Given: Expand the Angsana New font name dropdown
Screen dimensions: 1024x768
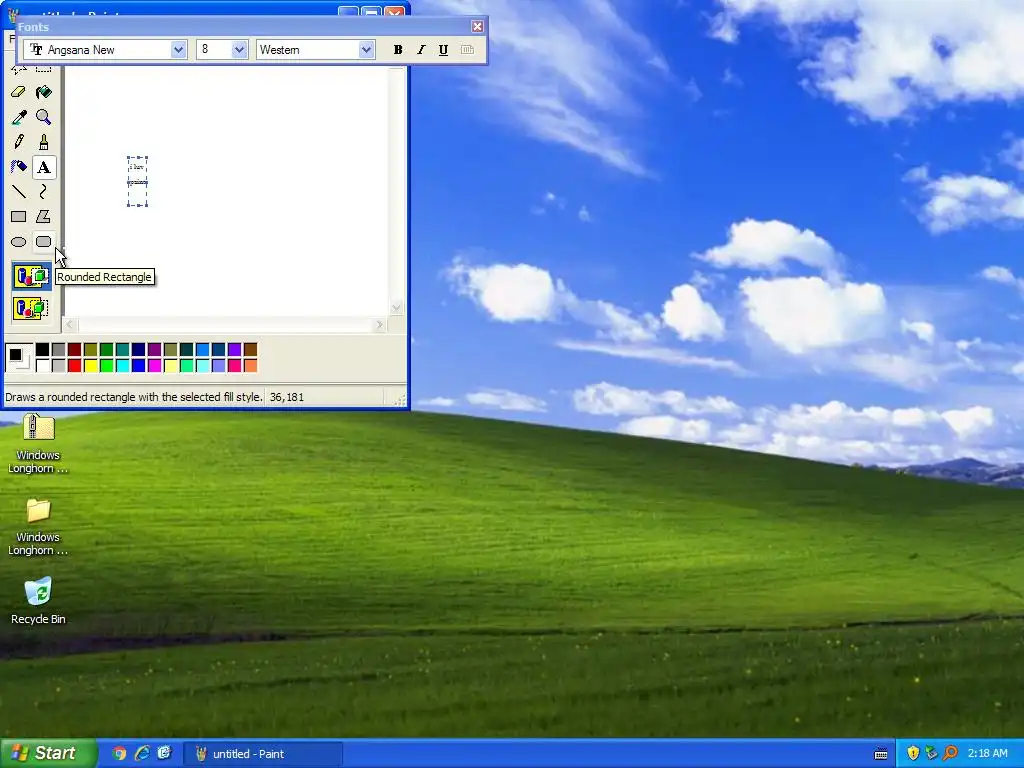Looking at the screenshot, I should pyautogui.click(x=178, y=50).
